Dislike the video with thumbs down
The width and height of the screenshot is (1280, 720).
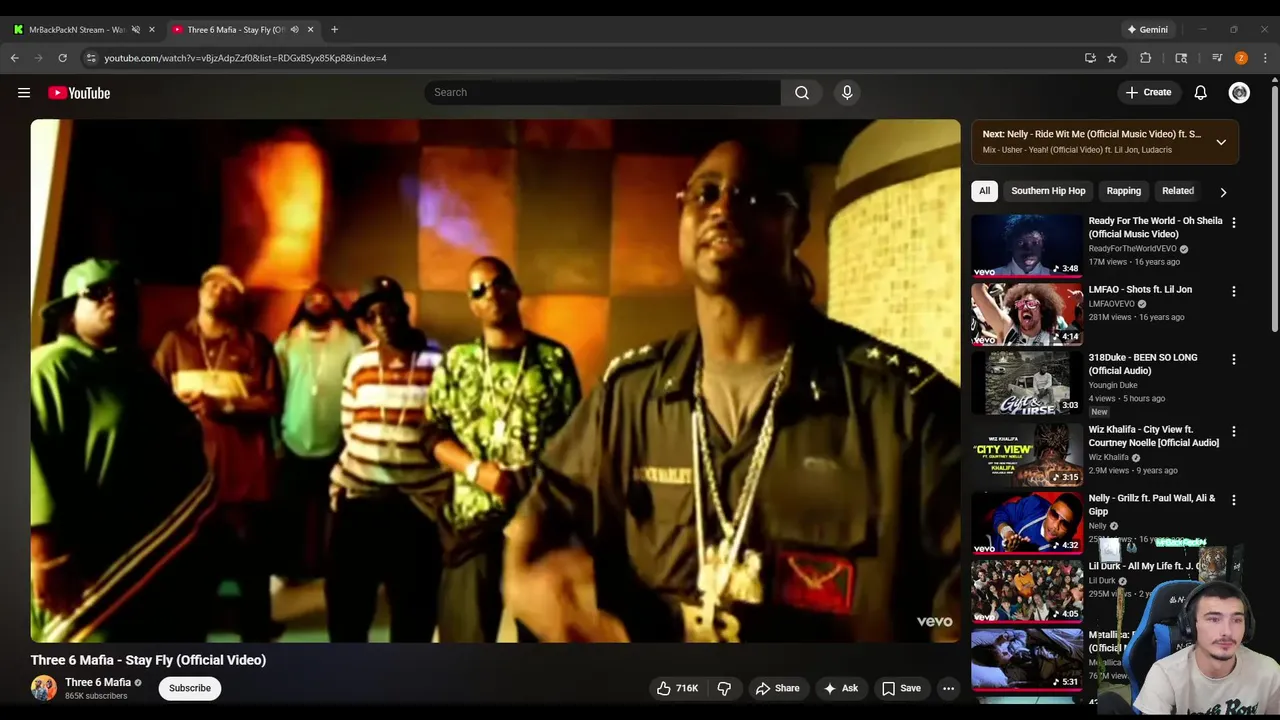(x=724, y=688)
